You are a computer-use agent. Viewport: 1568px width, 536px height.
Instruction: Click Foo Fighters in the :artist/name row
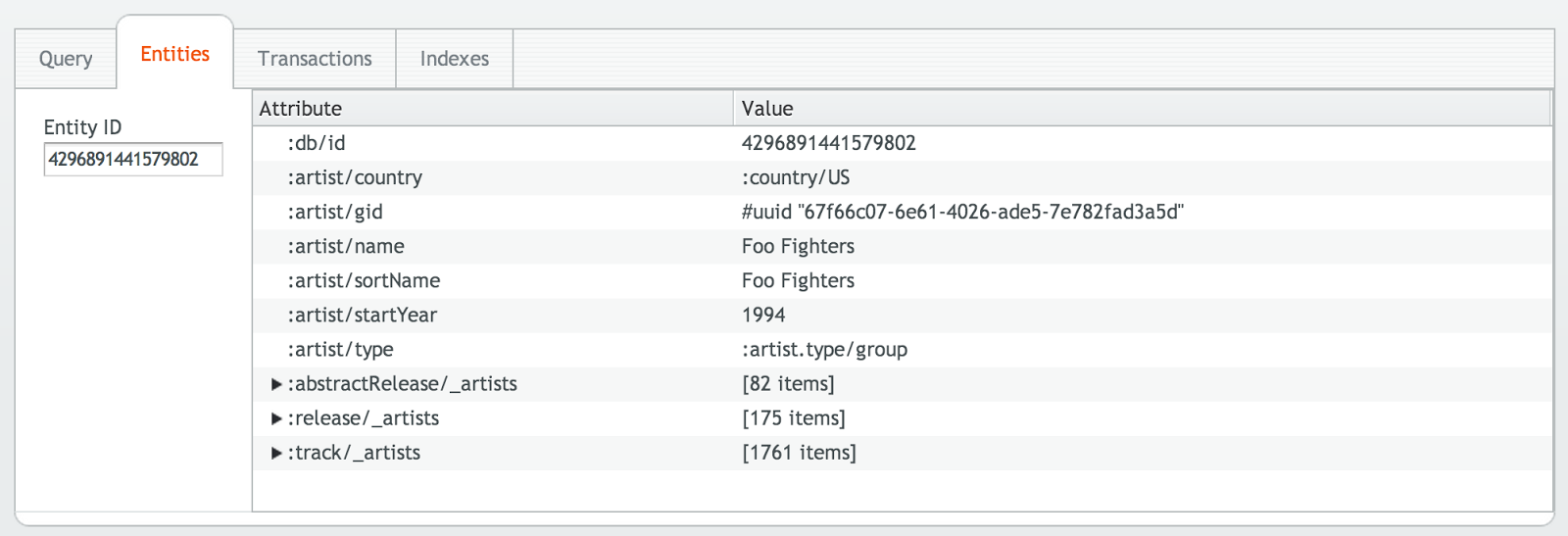[x=798, y=246]
